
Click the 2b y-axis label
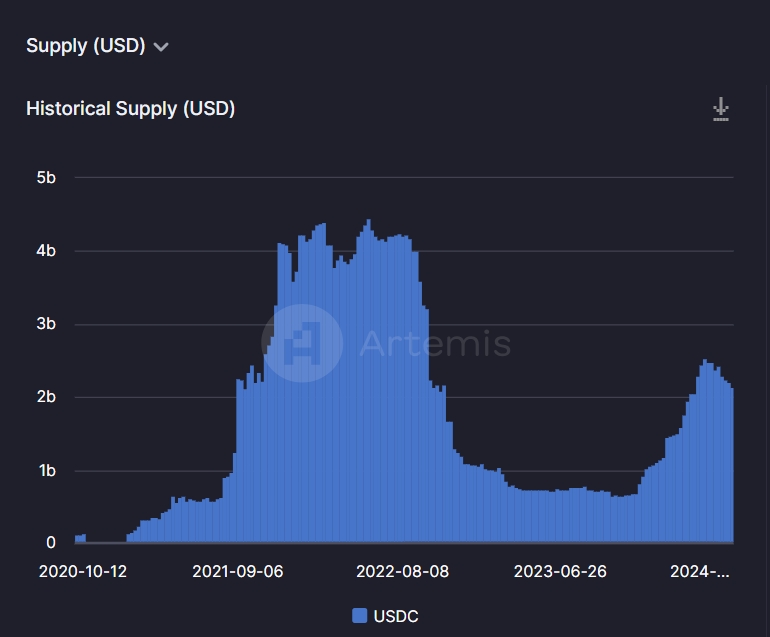tap(46, 397)
